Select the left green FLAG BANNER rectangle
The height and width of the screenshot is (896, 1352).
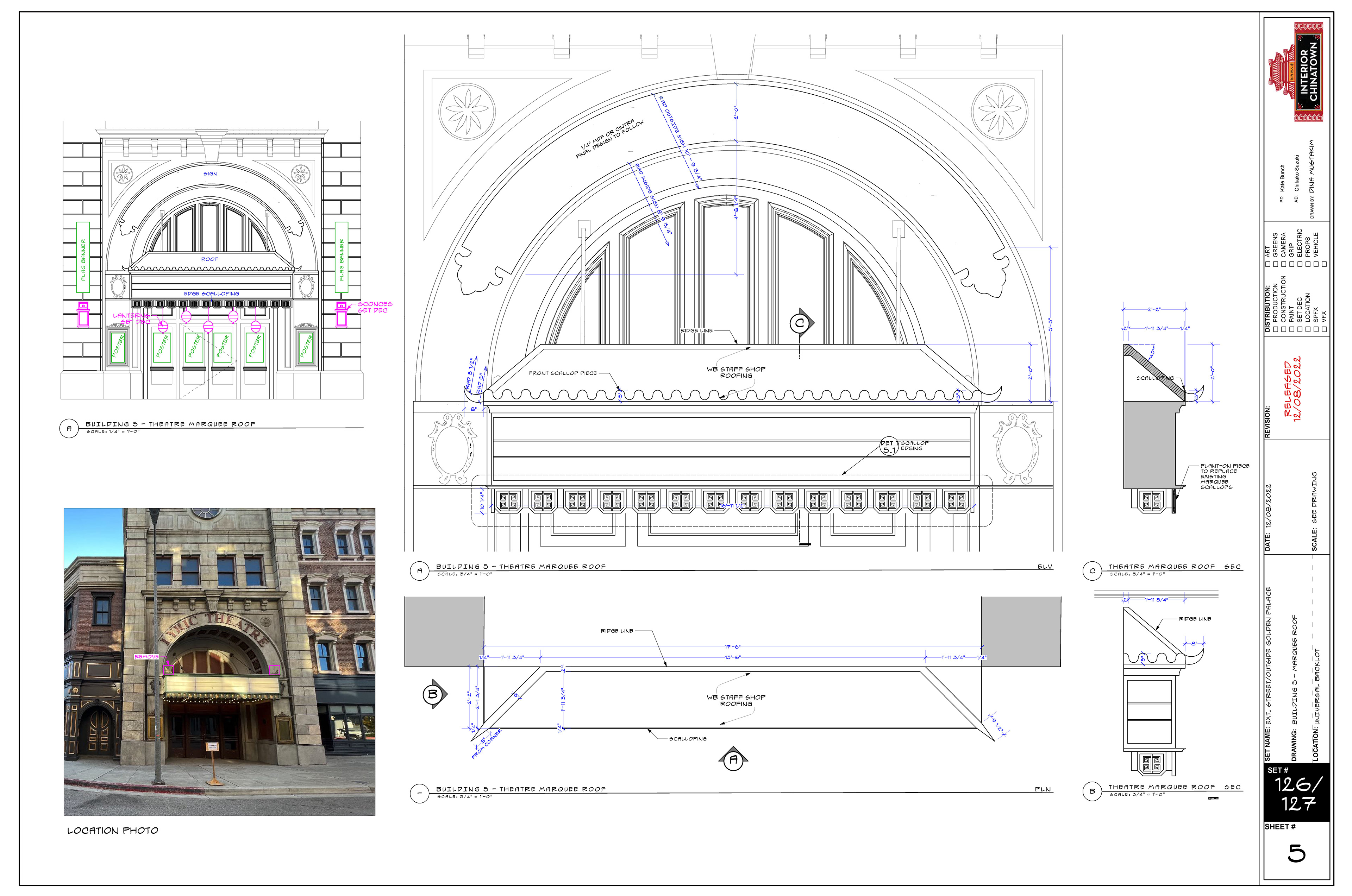point(83,257)
